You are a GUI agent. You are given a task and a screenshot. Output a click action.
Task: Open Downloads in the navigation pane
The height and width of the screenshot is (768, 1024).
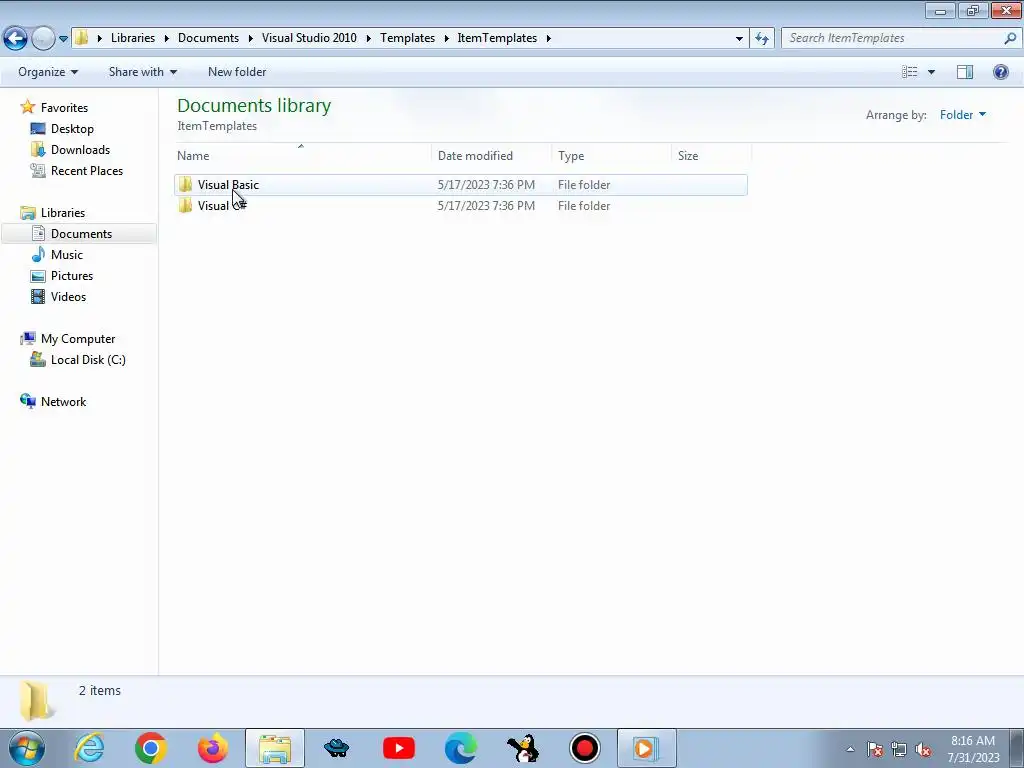click(x=80, y=150)
